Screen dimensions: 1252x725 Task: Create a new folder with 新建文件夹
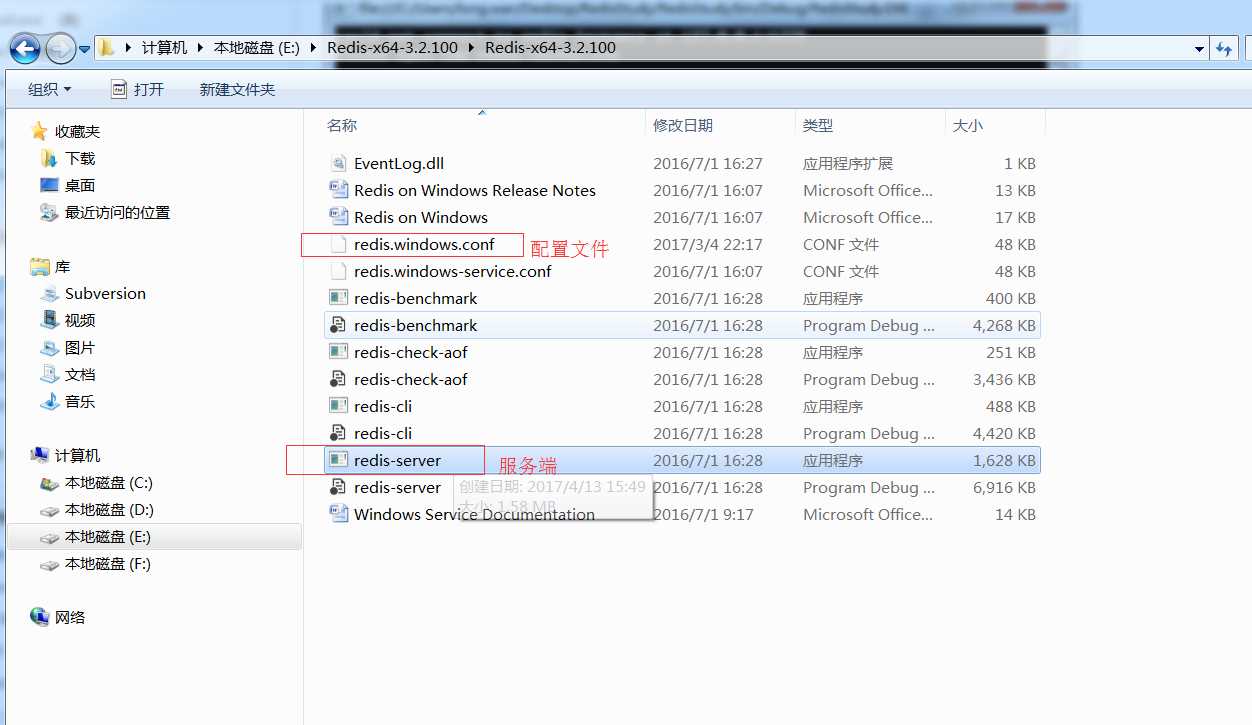click(x=237, y=89)
